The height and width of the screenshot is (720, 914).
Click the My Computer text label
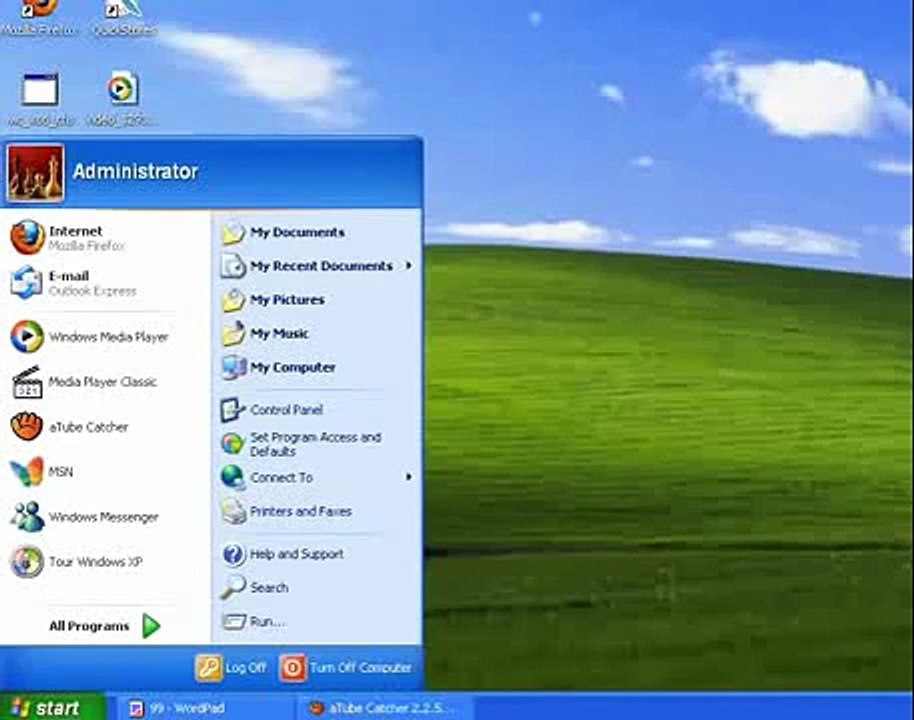click(293, 367)
